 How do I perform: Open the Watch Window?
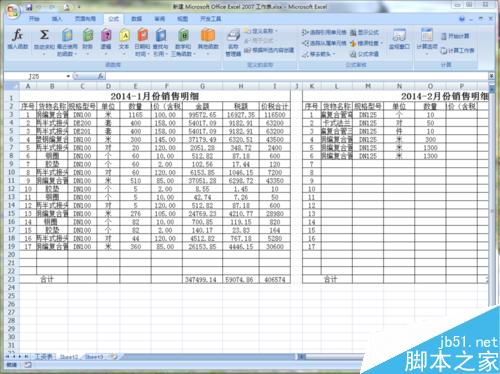[399, 39]
